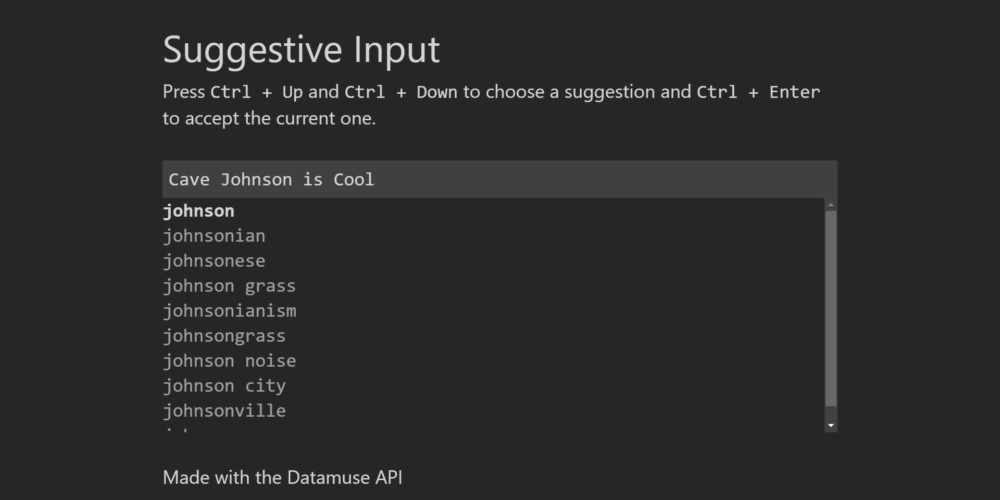Pick the "johnsongrass" suggestion

point(224,335)
